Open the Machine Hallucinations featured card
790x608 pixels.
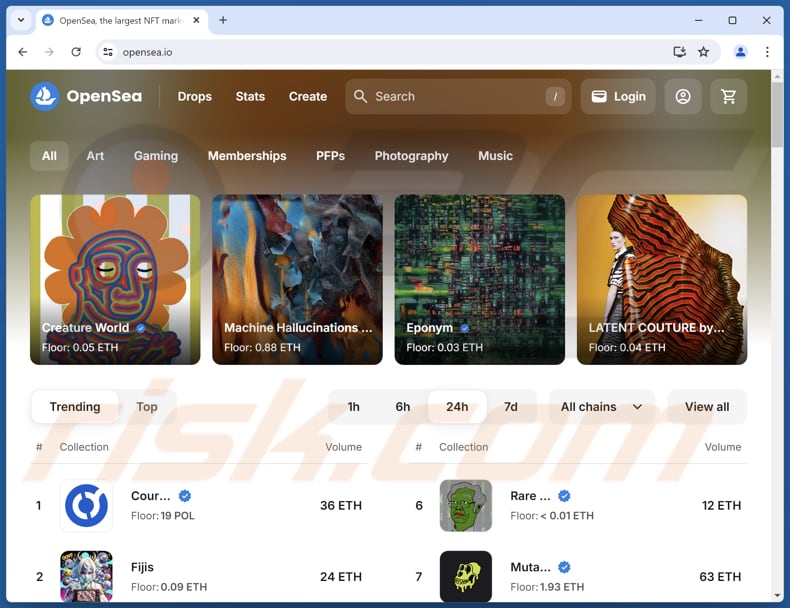point(297,280)
